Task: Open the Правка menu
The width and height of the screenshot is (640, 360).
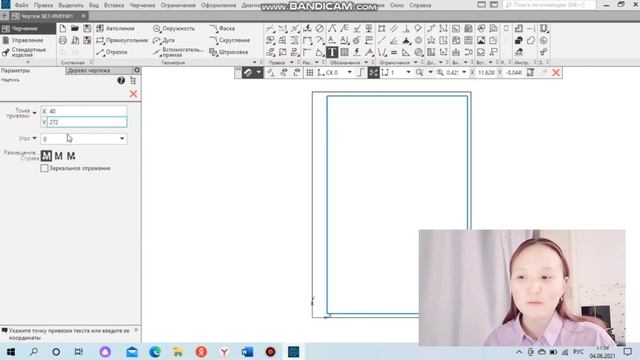Action: coord(43,5)
